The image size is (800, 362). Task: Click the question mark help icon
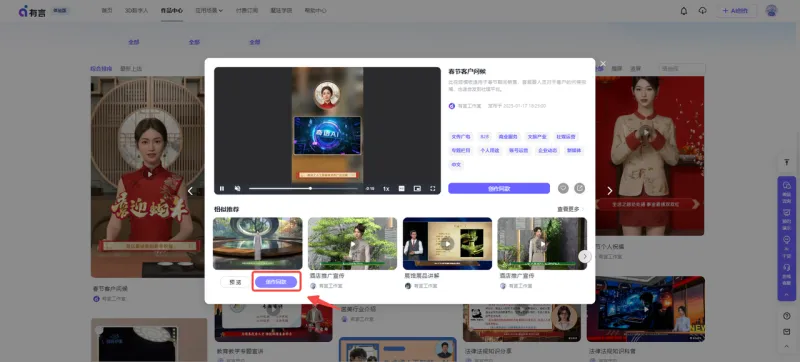[x=787, y=316]
